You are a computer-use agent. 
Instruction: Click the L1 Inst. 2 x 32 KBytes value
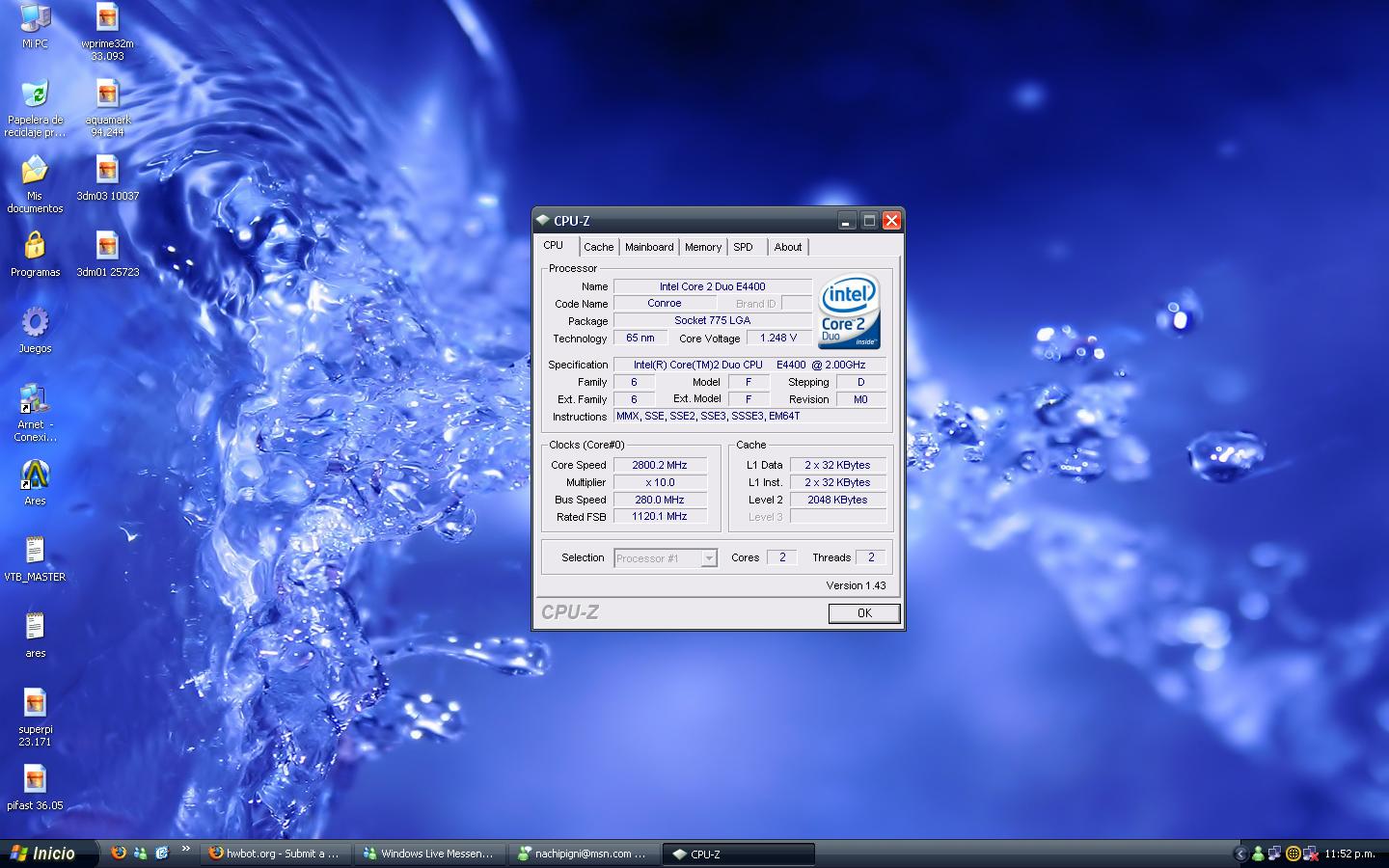838,482
